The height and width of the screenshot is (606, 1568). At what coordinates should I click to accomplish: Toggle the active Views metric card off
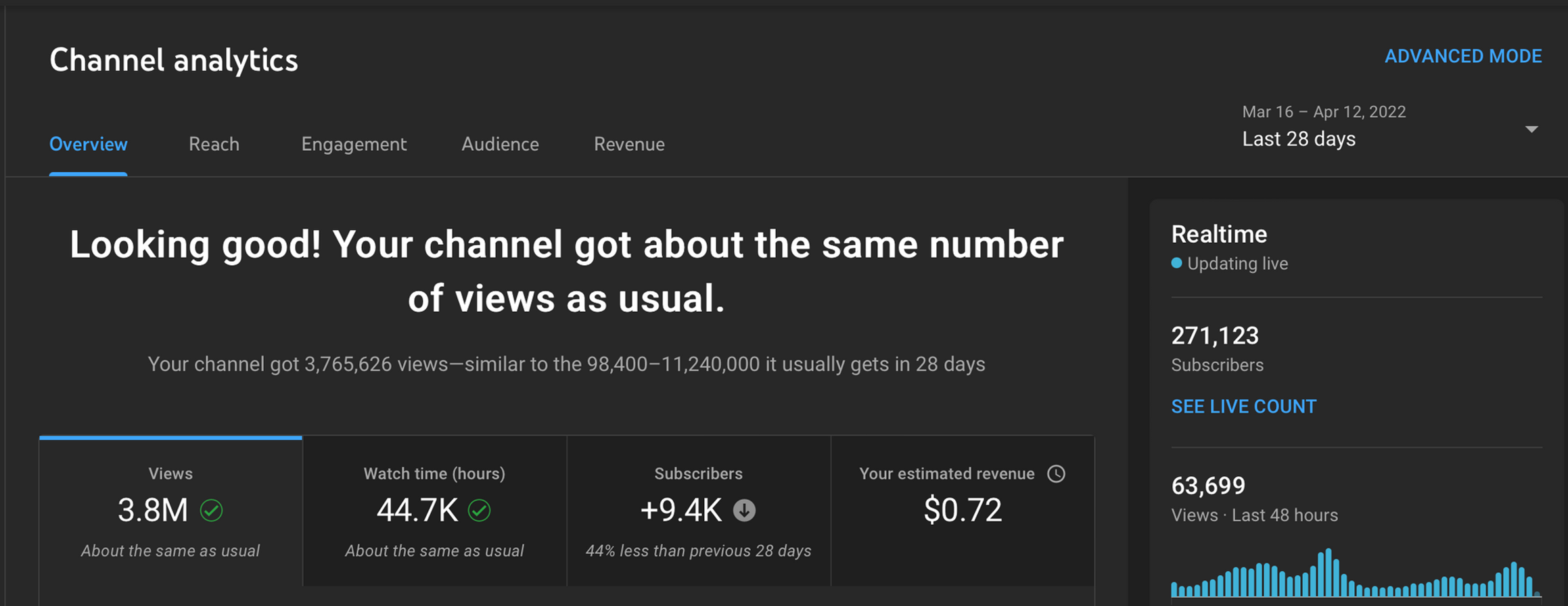point(170,511)
